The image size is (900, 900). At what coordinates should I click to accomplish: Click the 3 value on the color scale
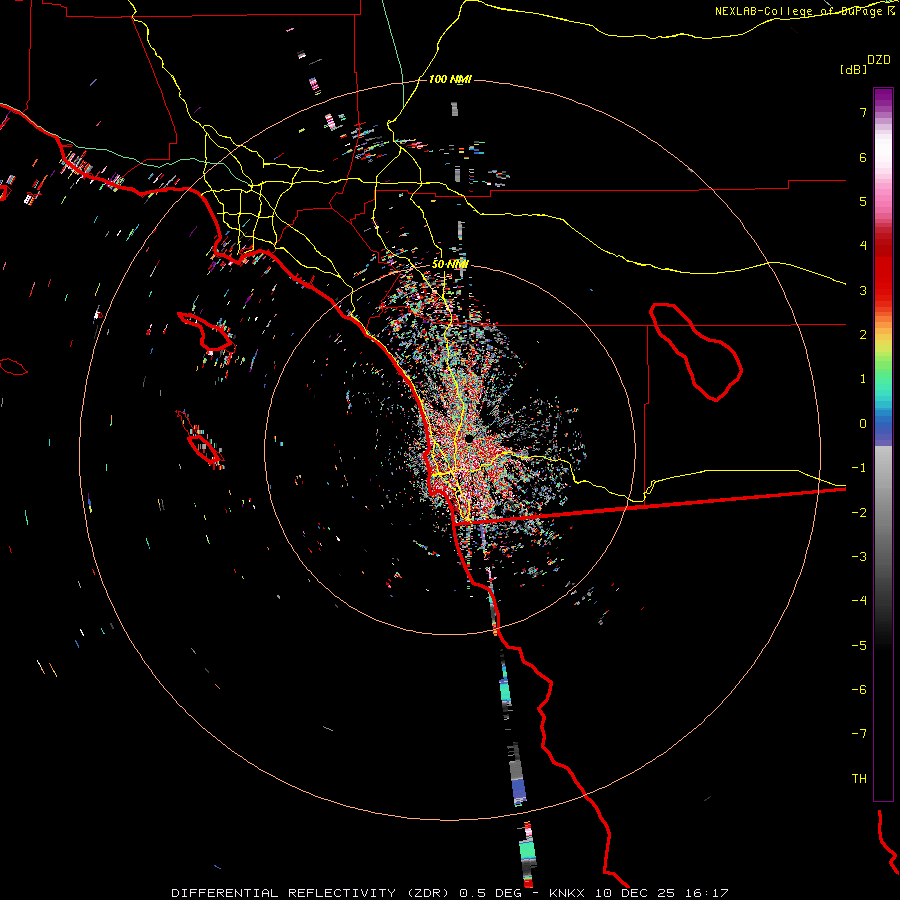(x=863, y=290)
